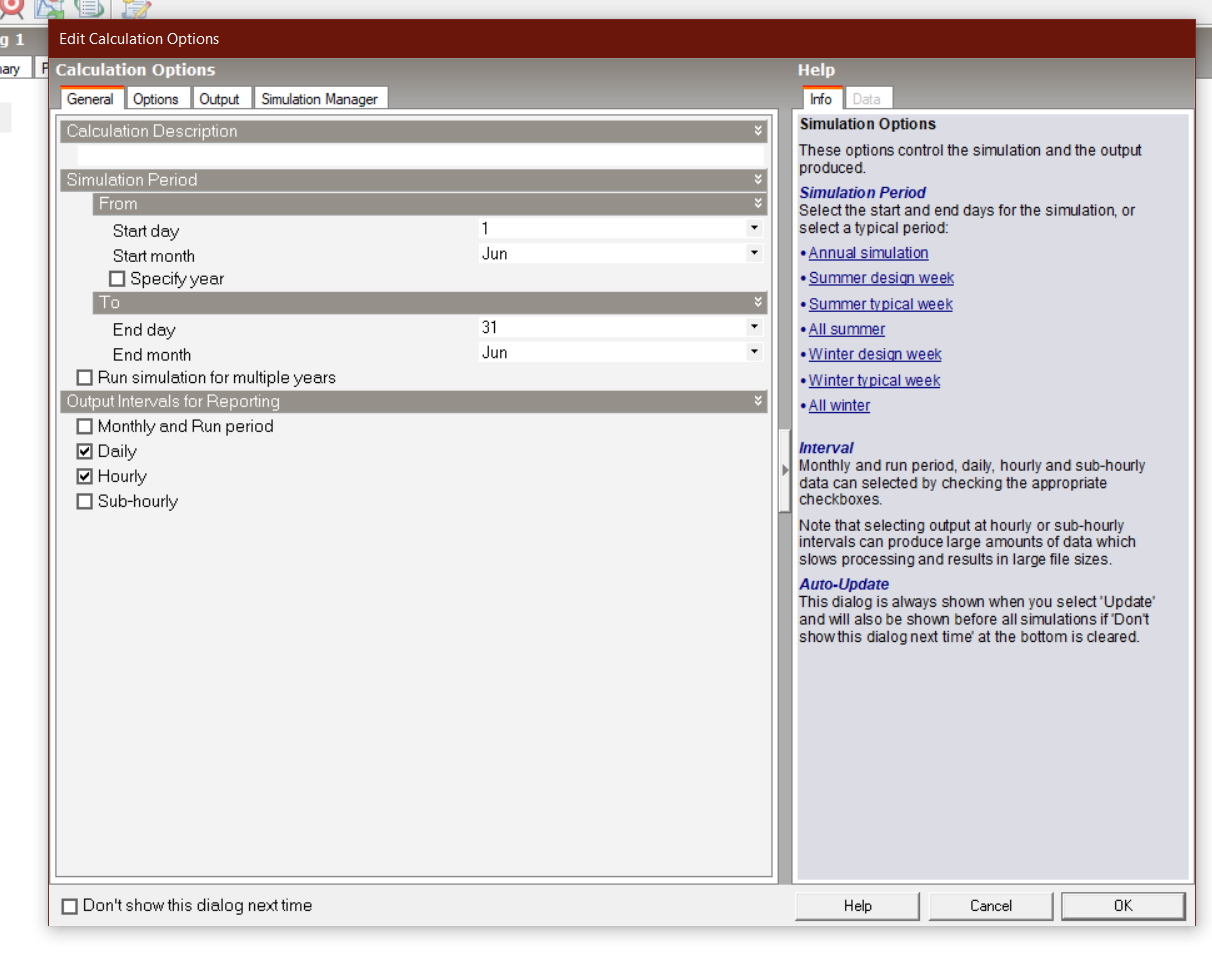Switch to the General tab
This screenshot has width=1212, height=958.
[91, 98]
